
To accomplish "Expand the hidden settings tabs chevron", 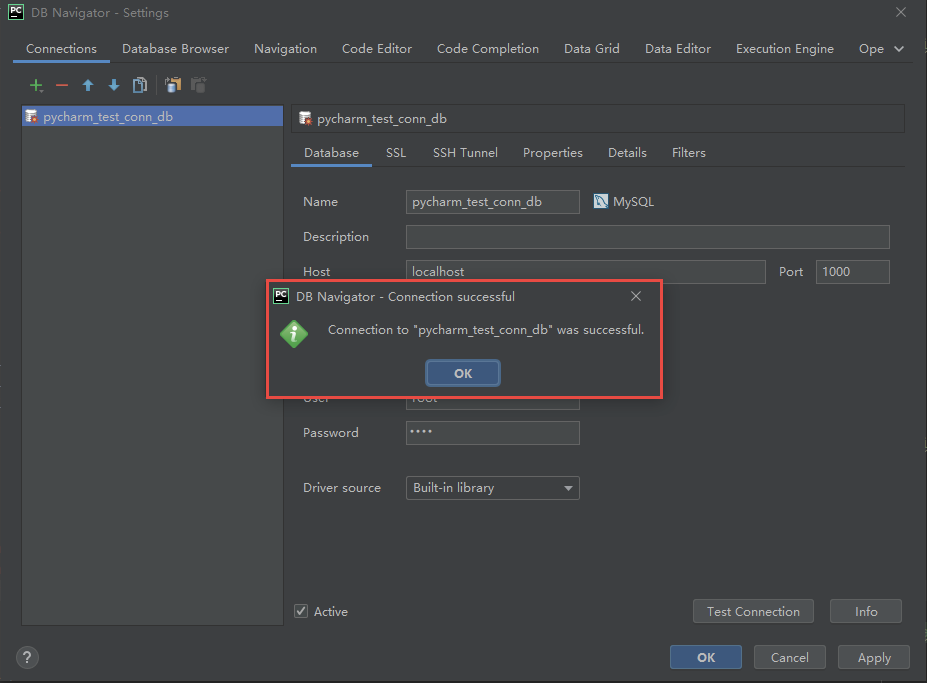I will (899, 49).
